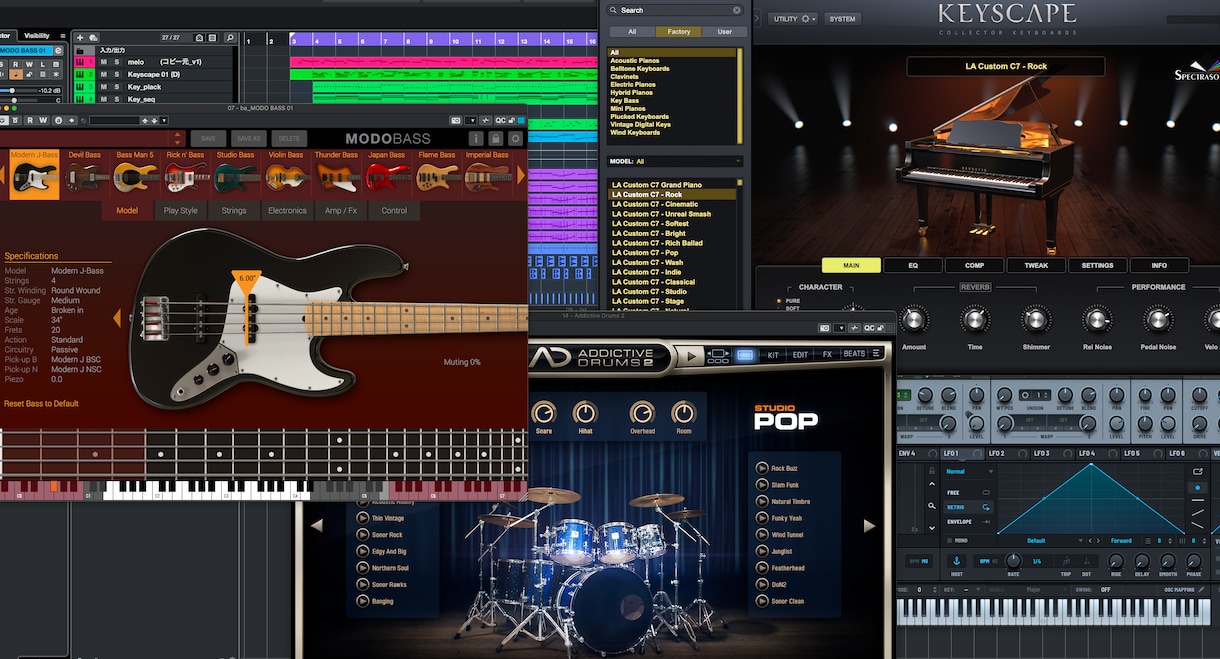Viewport: 1220px width, 659px height.
Task: Click the DELETE preset button
Action: coord(289,139)
